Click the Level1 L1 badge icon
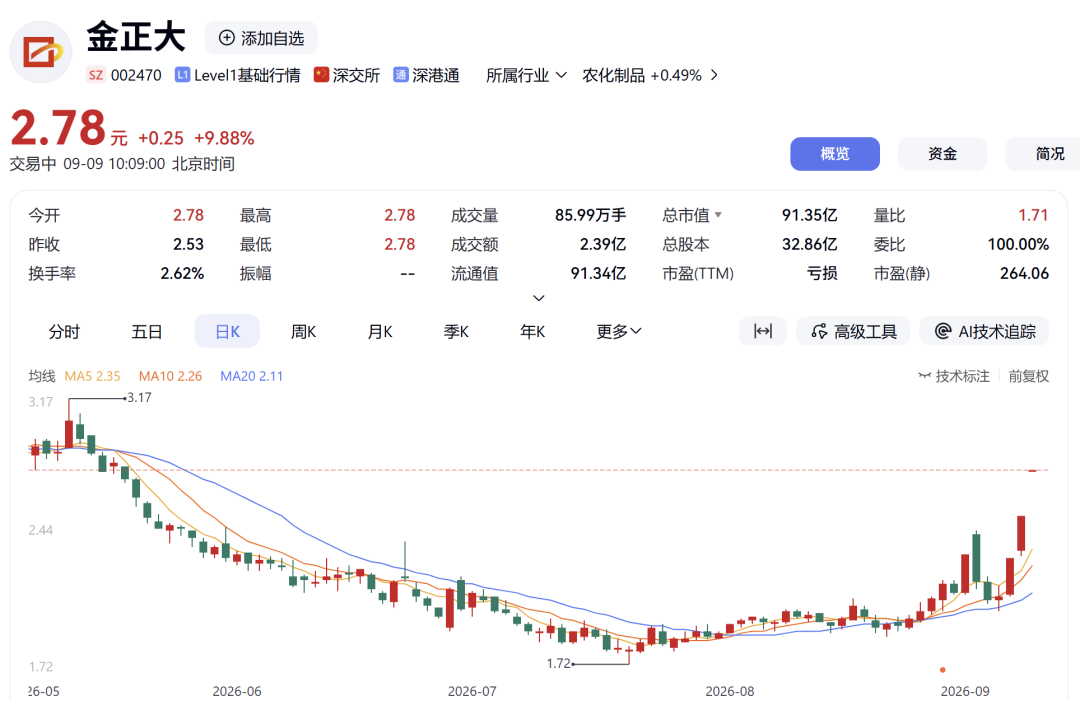The height and width of the screenshot is (701, 1080). 183,75
